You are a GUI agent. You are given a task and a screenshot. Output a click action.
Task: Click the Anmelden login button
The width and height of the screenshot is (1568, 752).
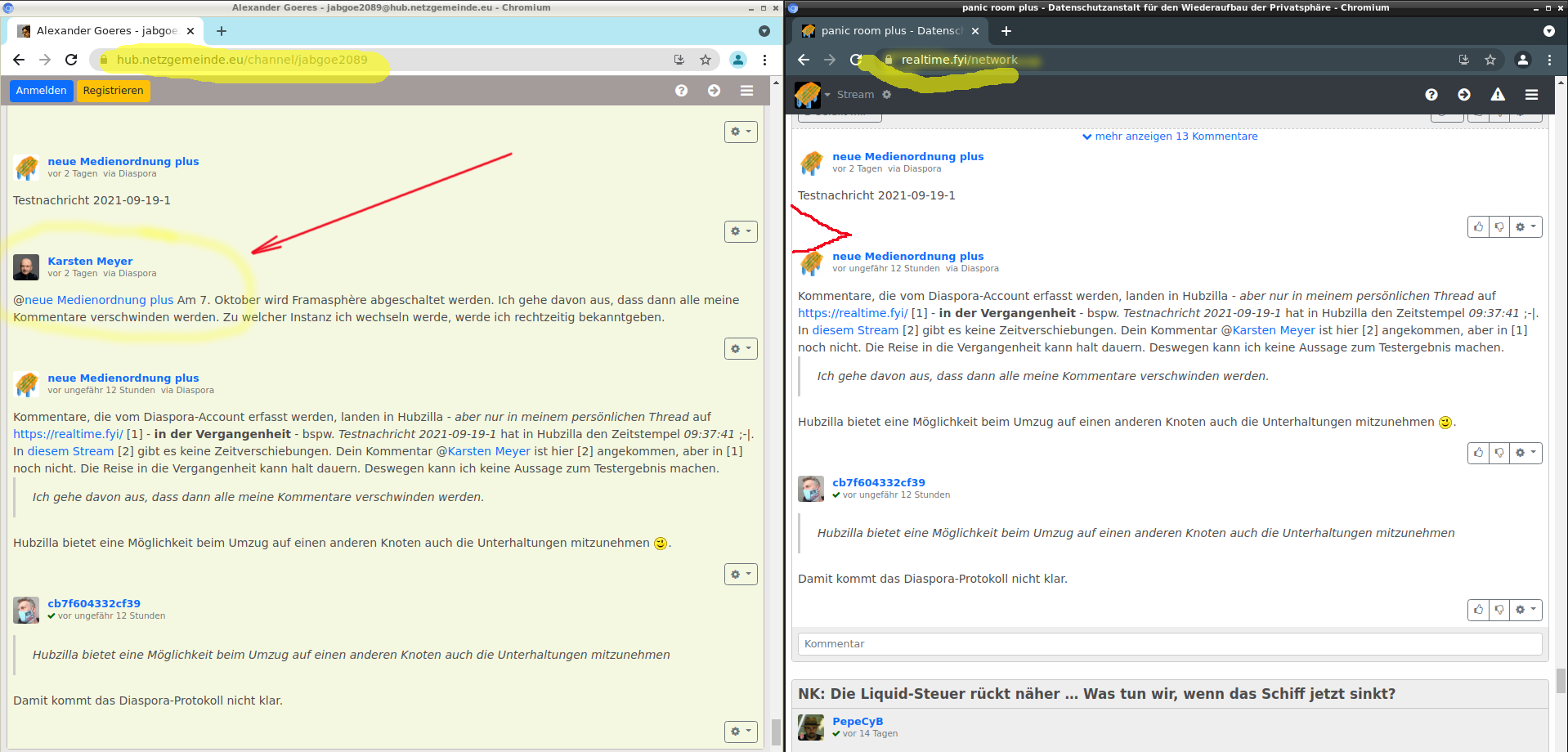(41, 91)
